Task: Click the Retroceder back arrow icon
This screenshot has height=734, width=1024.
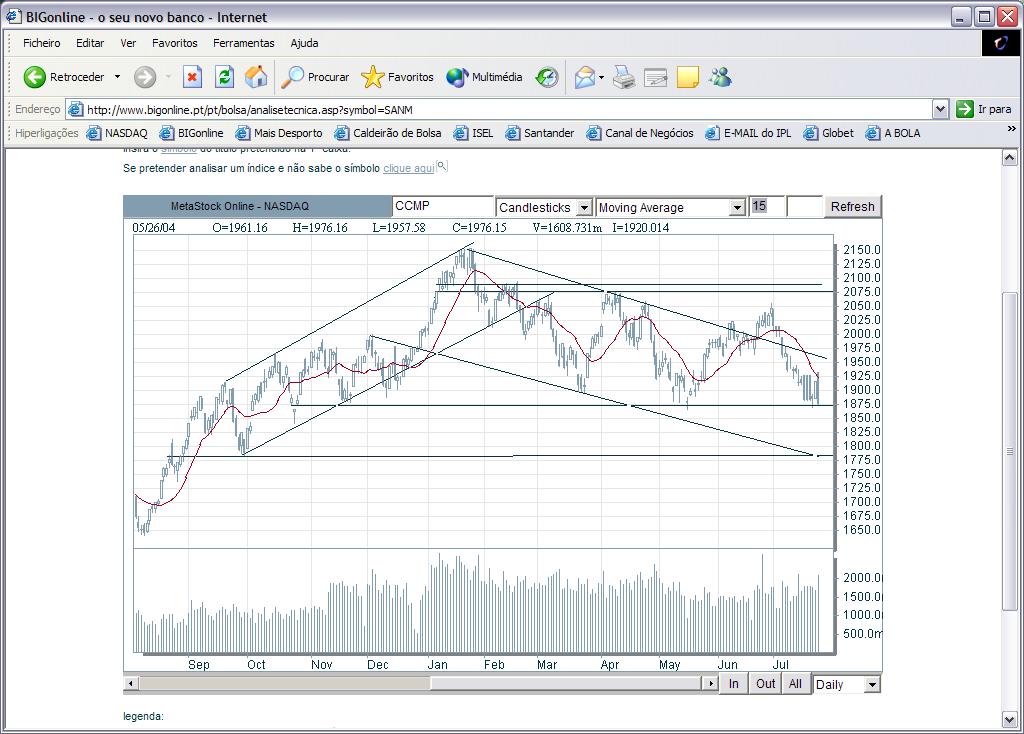Action: coord(35,77)
